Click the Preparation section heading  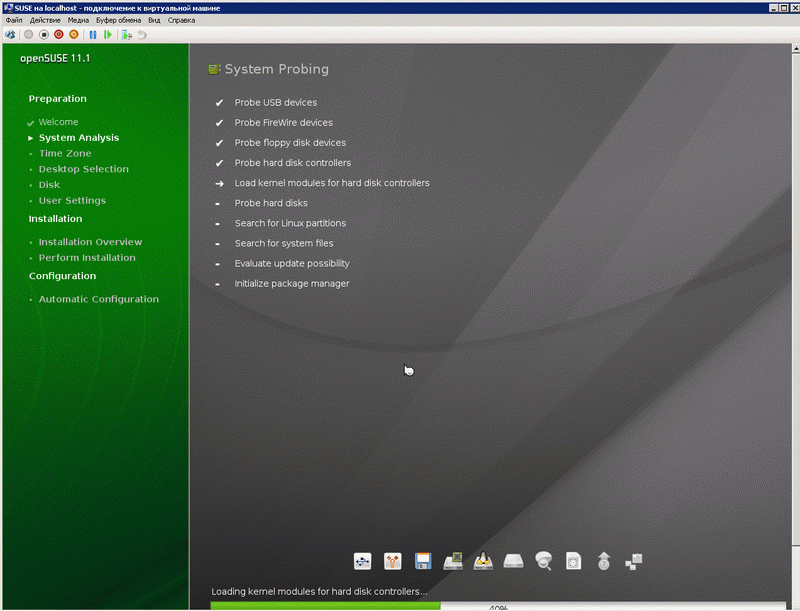58,99
